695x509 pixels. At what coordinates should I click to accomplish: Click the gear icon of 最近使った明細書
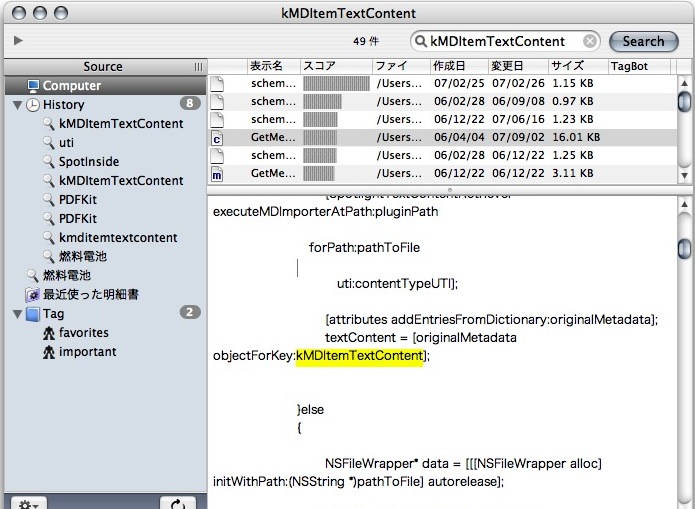click(33, 295)
